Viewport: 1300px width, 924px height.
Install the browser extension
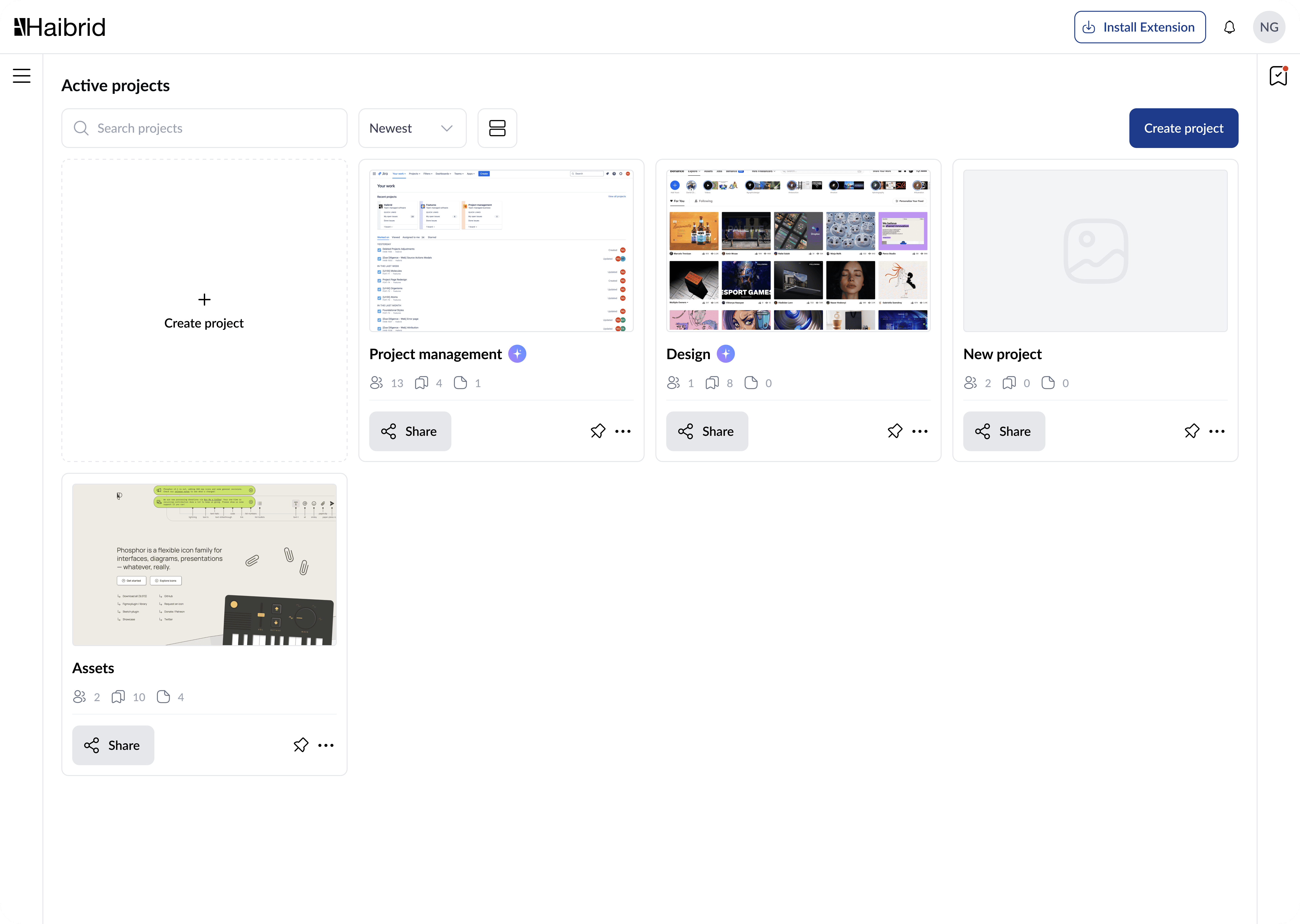click(1140, 27)
